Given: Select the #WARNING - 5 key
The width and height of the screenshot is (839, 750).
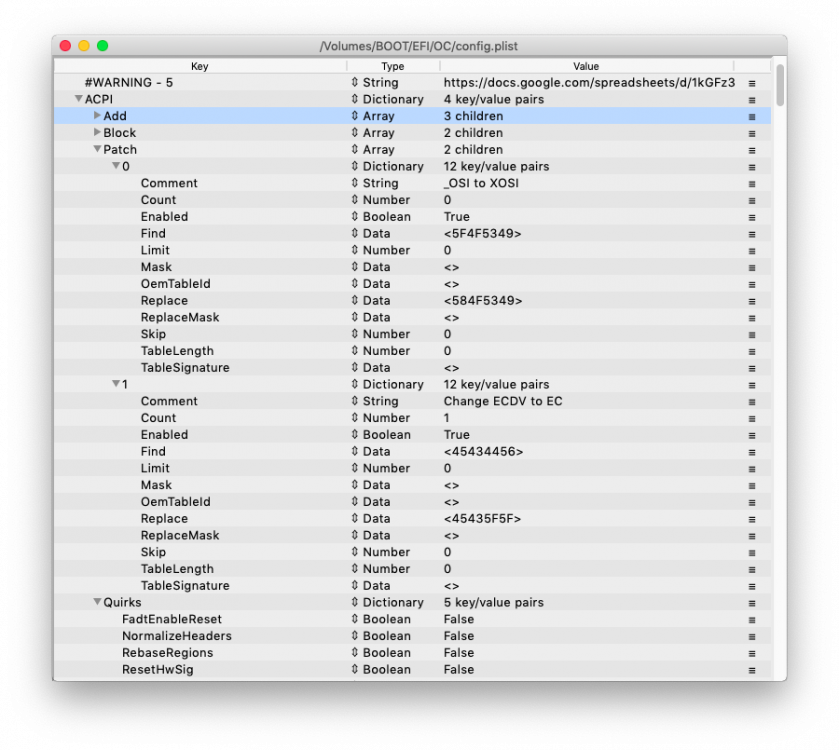Looking at the screenshot, I should pos(128,82).
